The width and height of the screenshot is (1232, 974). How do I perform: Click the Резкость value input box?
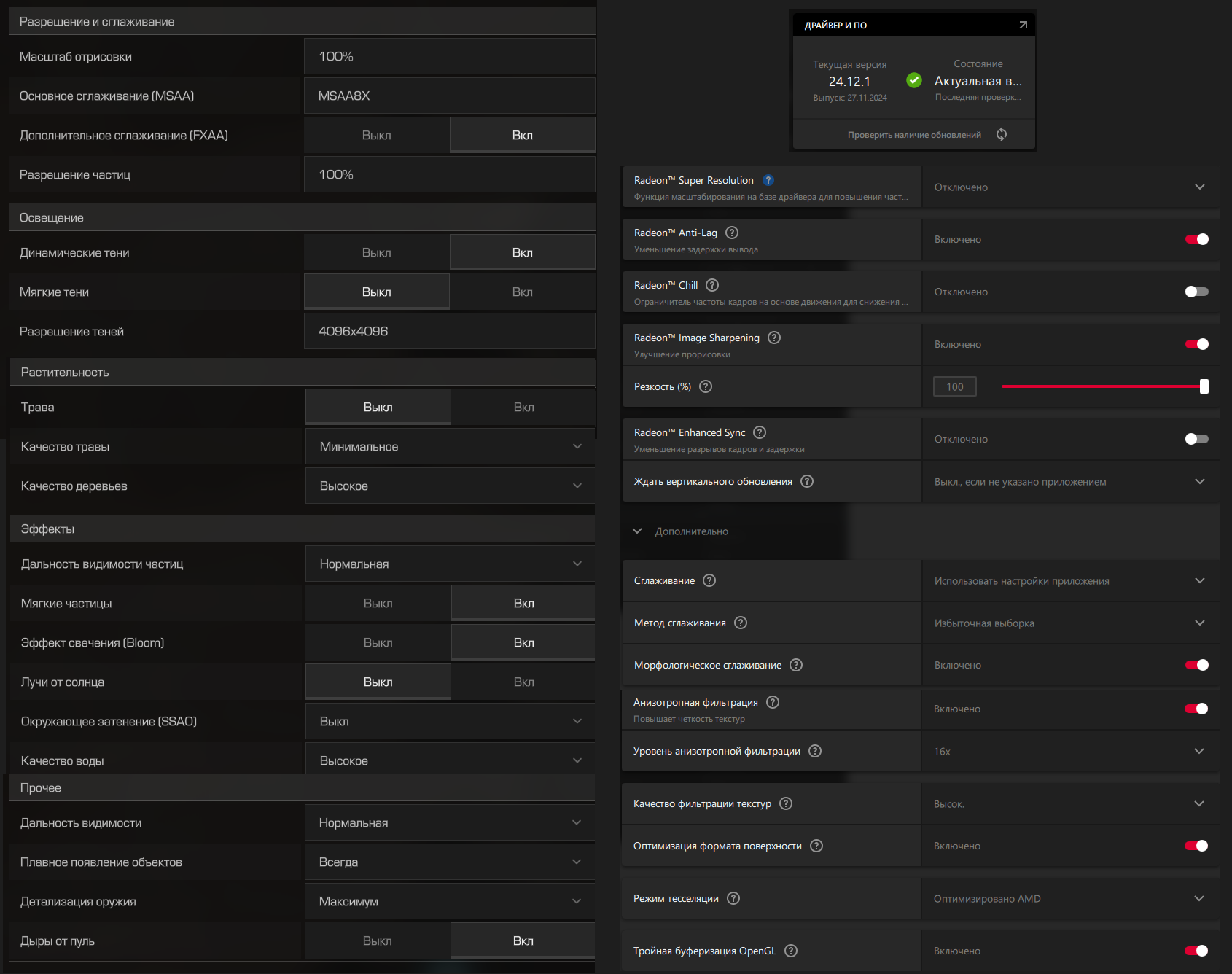(x=955, y=386)
